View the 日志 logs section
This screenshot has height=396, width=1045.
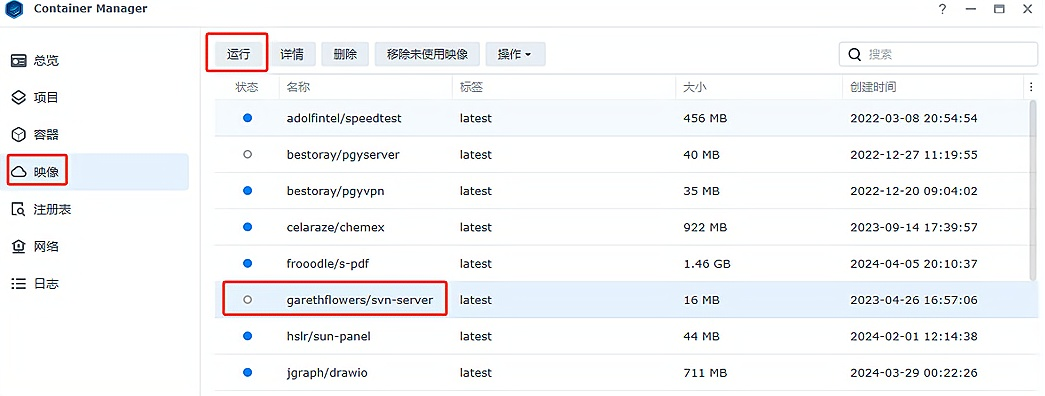95,283
